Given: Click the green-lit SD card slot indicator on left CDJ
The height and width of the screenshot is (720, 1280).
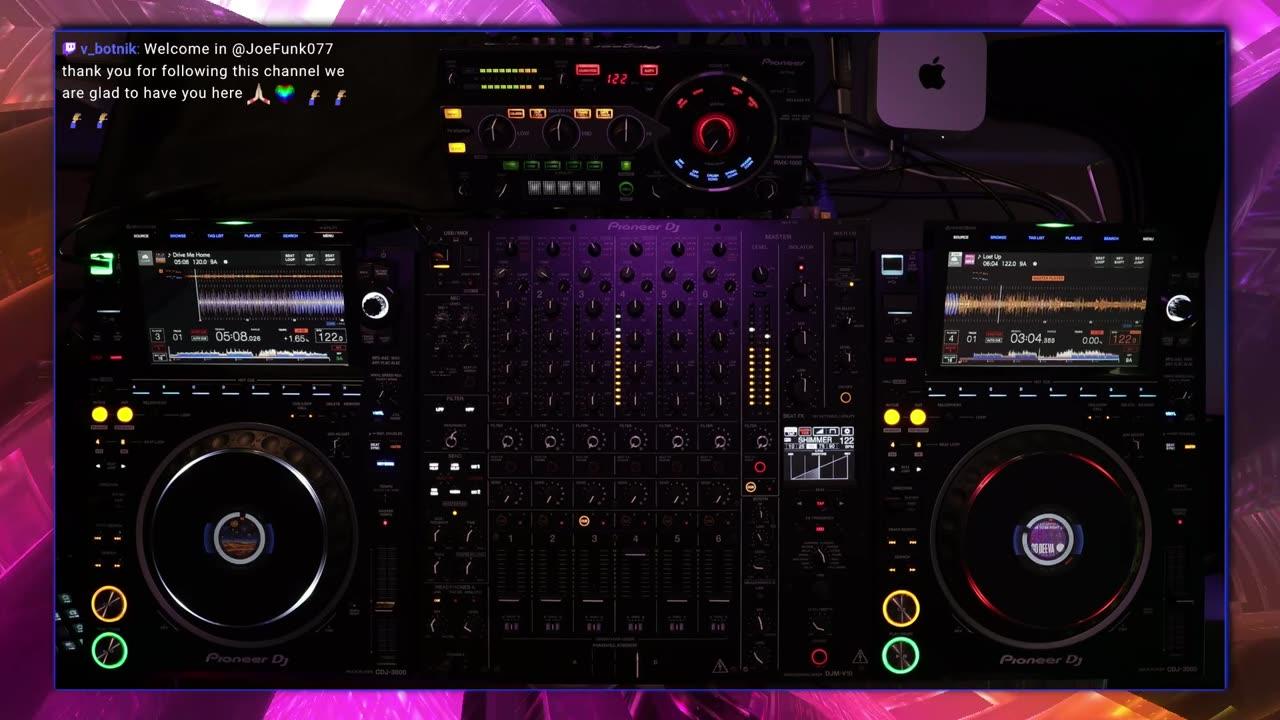Looking at the screenshot, I should pos(100,263).
